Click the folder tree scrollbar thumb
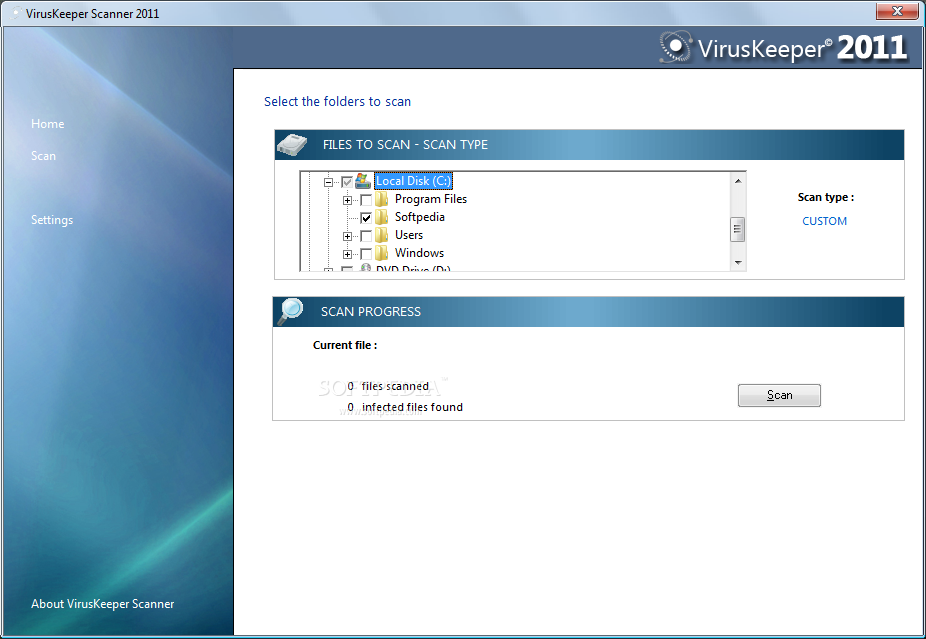Screen dimensions: 926x639 pyautogui.click(x=738, y=229)
